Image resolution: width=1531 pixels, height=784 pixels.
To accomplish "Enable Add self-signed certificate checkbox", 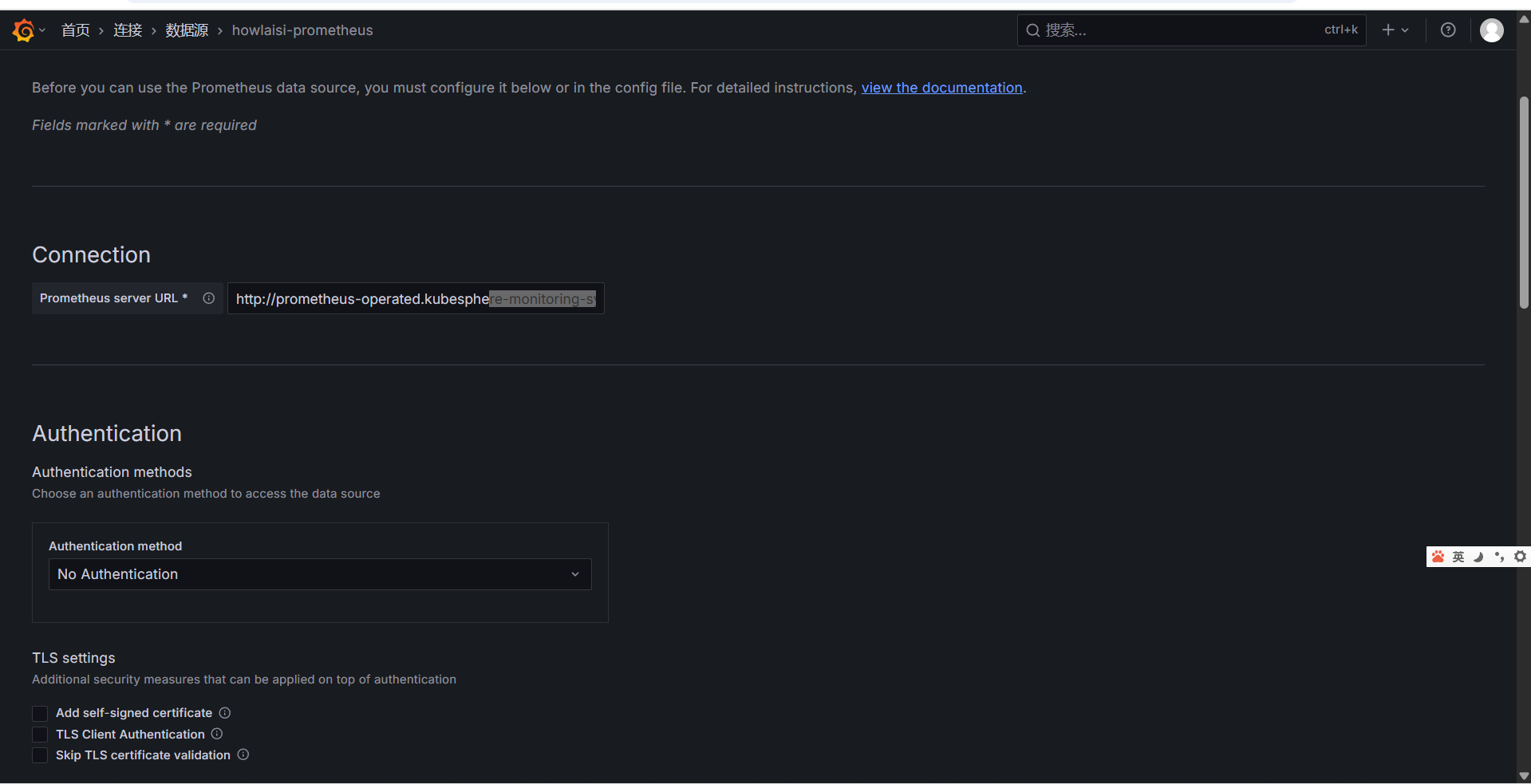I will click(x=40, y=713).
